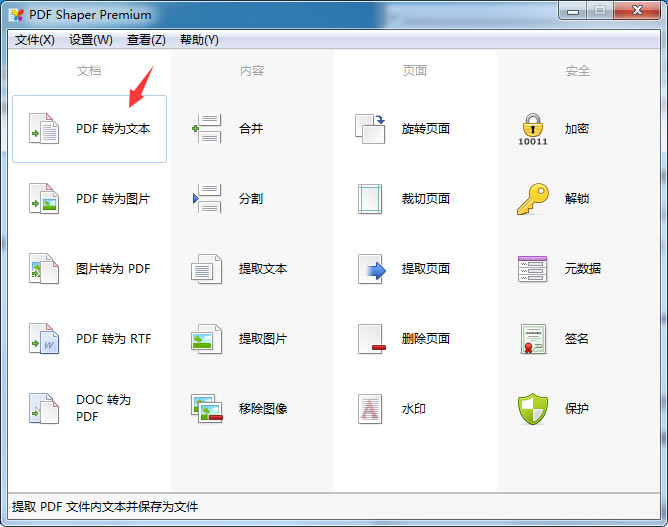The height and width of the screenshot is (527, 668).
Task: Choose the 元数据 label
Action: coord(583,269)
